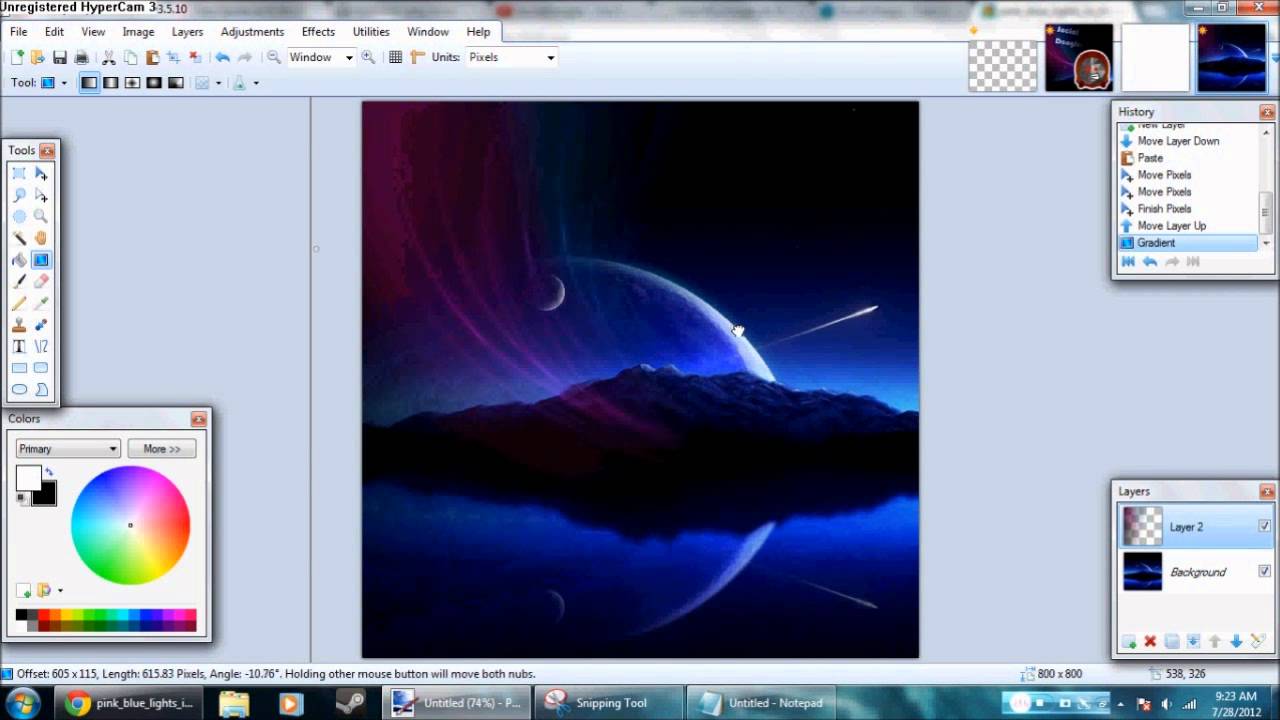The width and height of the screenshot is (1280, 720).
Task: Choose the linear reflected gradient type
Action: click(x=111, y=83)
